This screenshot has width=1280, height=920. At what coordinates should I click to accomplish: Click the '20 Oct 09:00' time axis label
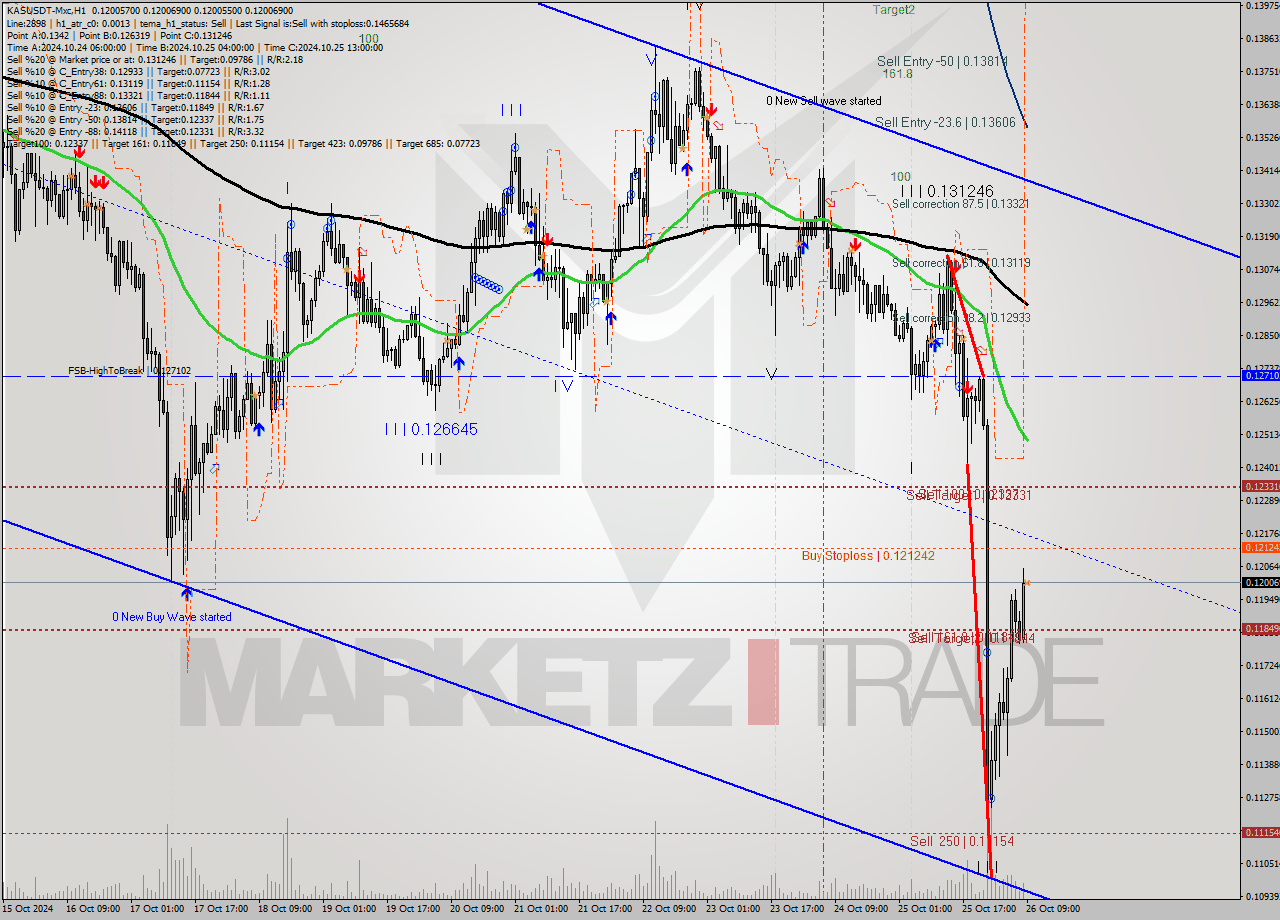click(477, 909)
